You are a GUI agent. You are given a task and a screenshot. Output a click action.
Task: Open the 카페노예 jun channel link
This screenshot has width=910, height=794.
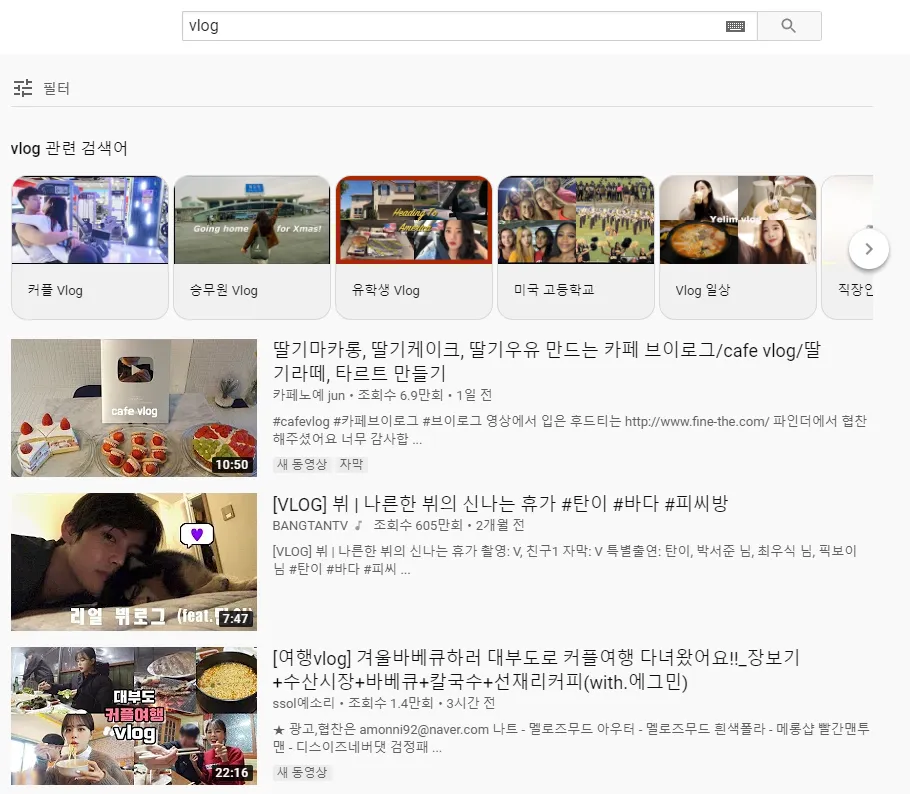tap(309, 395)
